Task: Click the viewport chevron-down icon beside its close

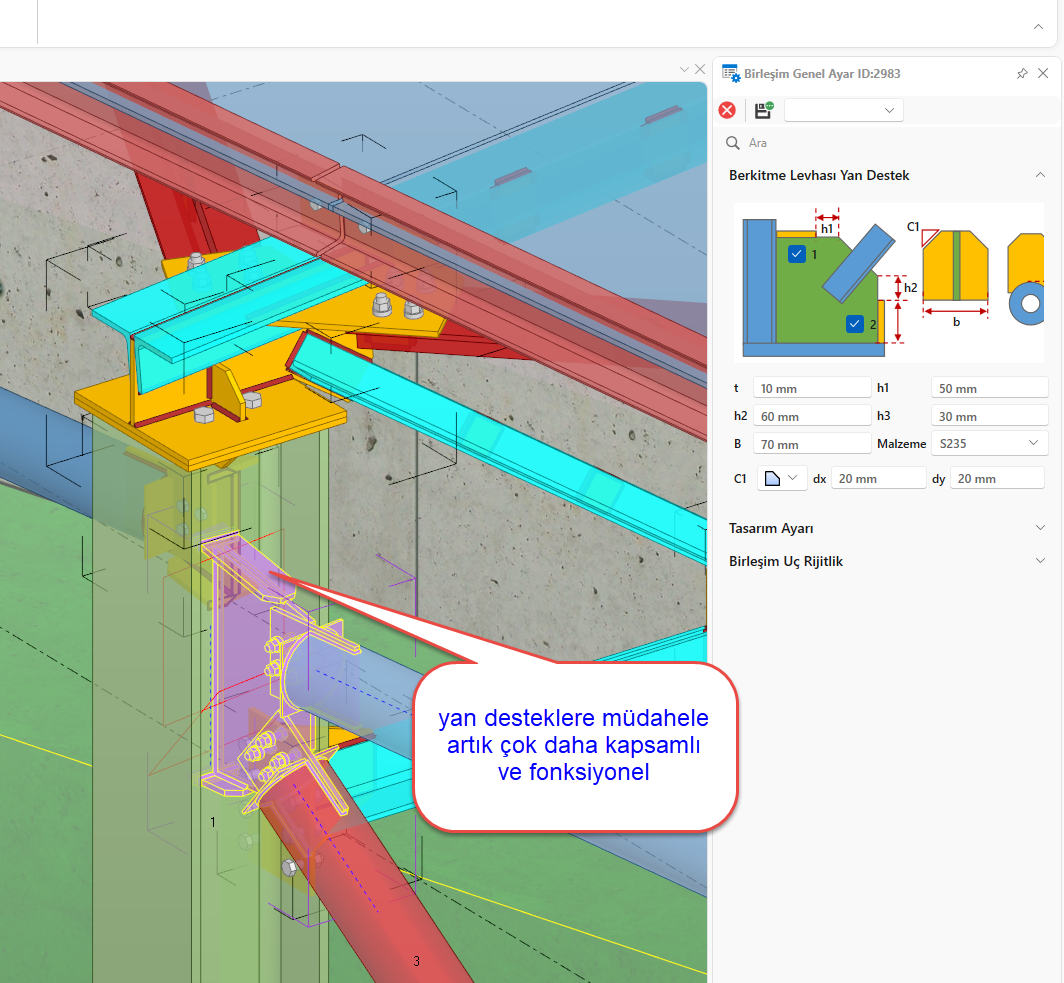Action: pyautogui.click(x=684, y=70)
